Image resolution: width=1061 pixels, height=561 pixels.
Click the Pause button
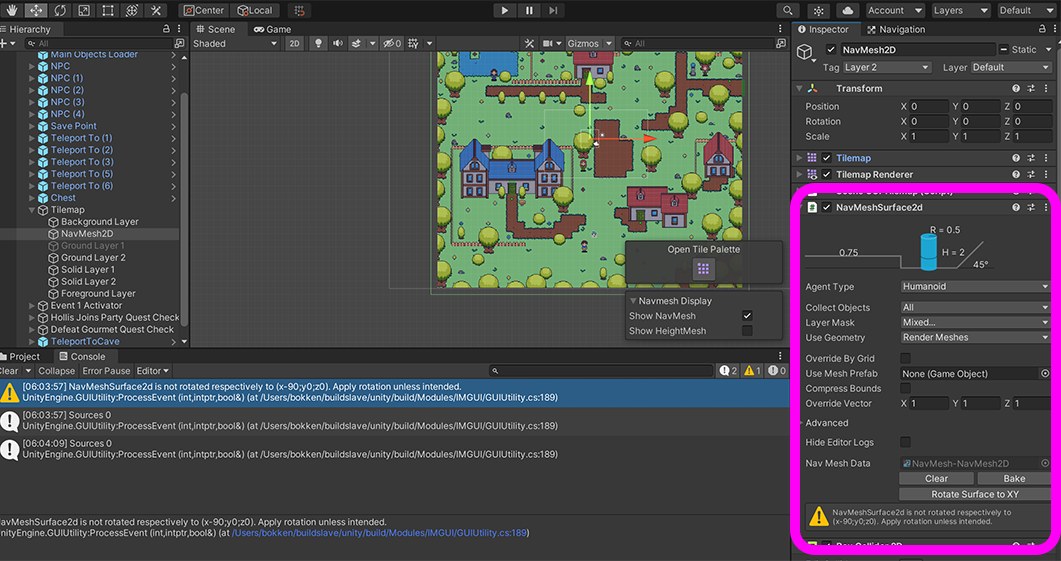click(529, 10)
